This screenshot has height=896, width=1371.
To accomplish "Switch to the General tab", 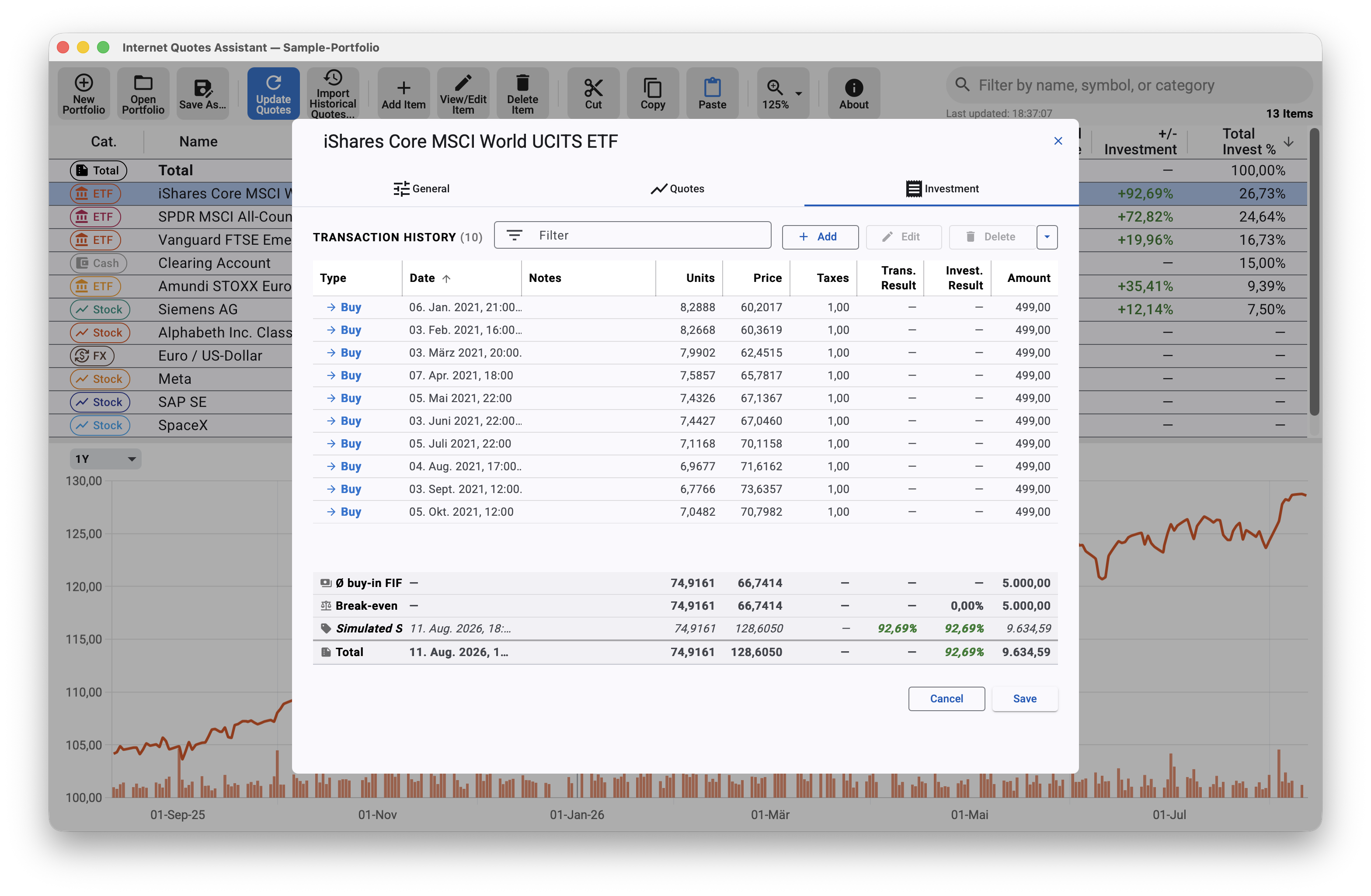I will click(421, 188).
